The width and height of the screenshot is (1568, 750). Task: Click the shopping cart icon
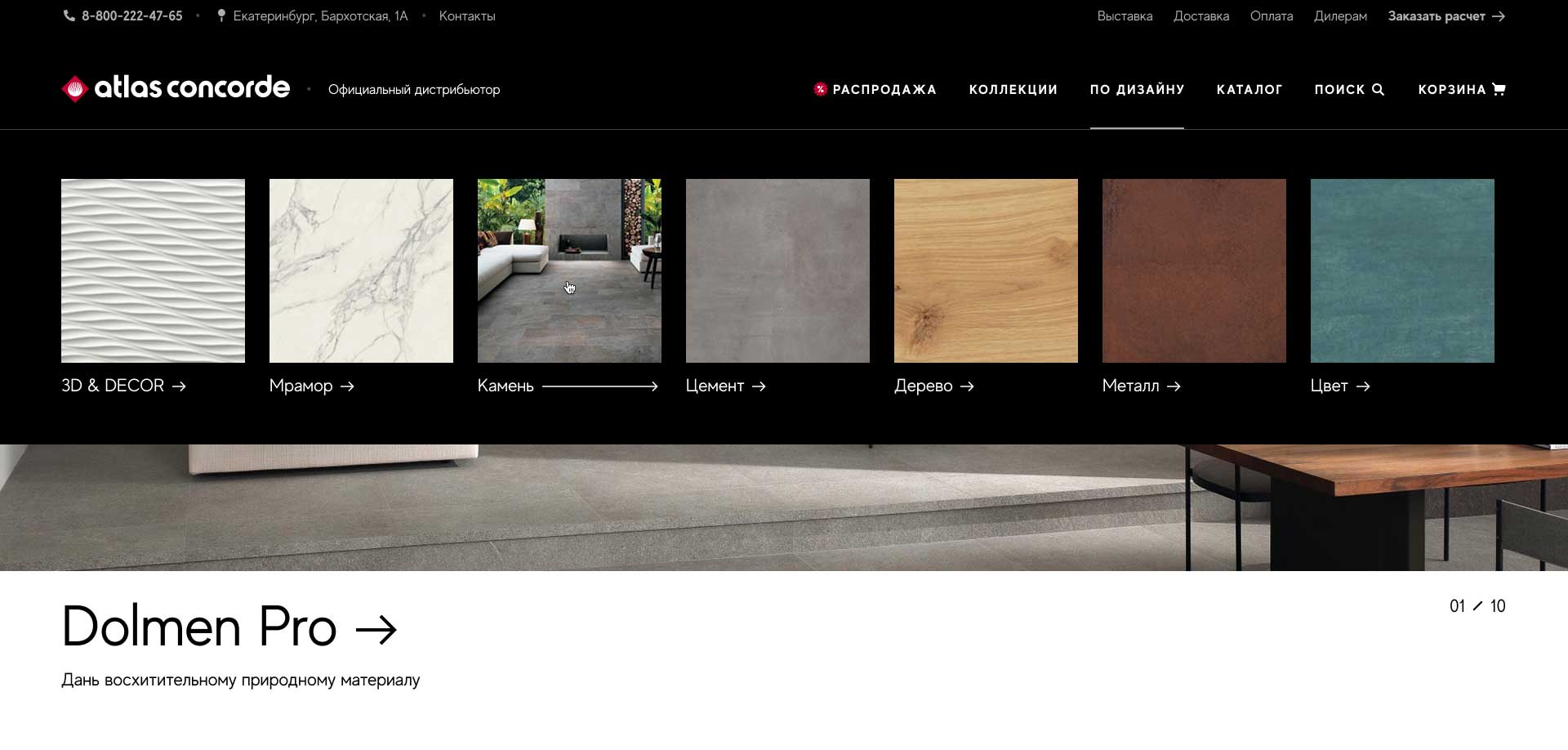coord(1499,89)
